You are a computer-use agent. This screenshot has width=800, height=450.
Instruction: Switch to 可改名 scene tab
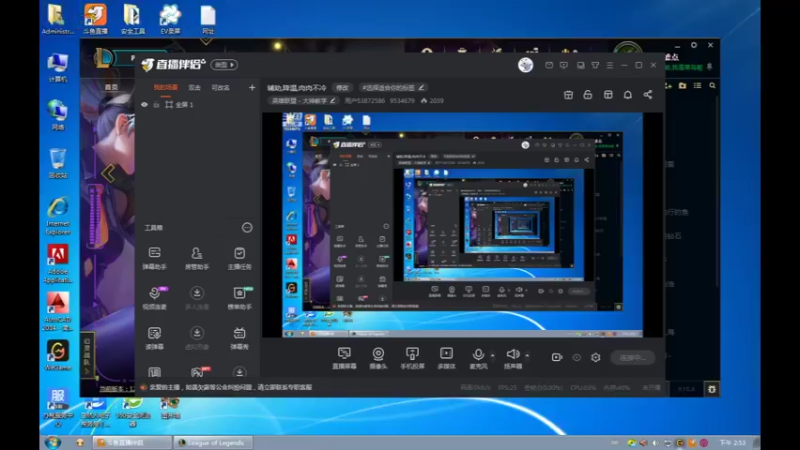click(x=220, y=88)
